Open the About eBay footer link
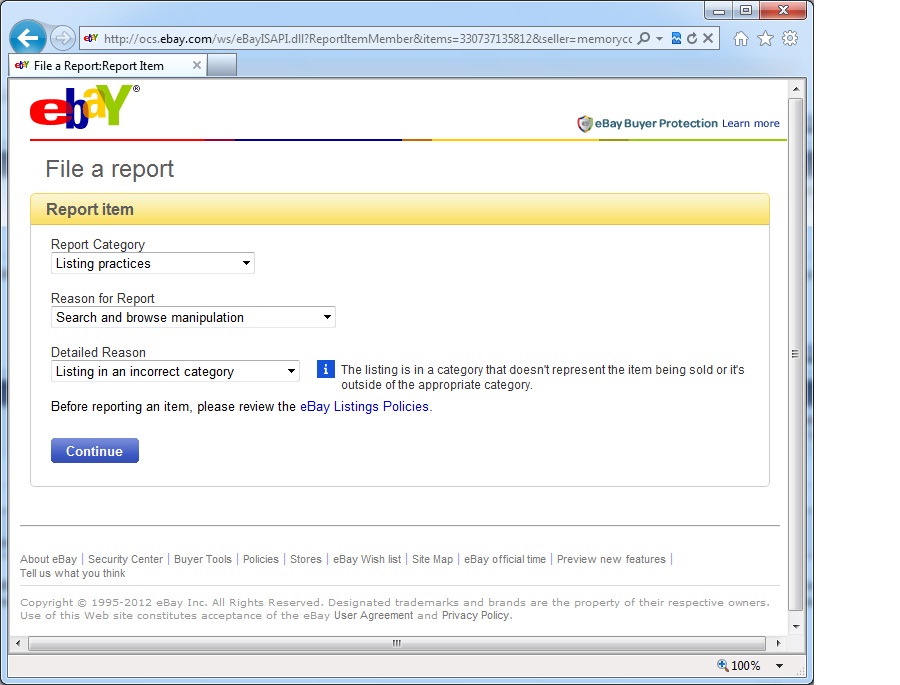Viewport: 900px width, 685px height. click(48, 559)
